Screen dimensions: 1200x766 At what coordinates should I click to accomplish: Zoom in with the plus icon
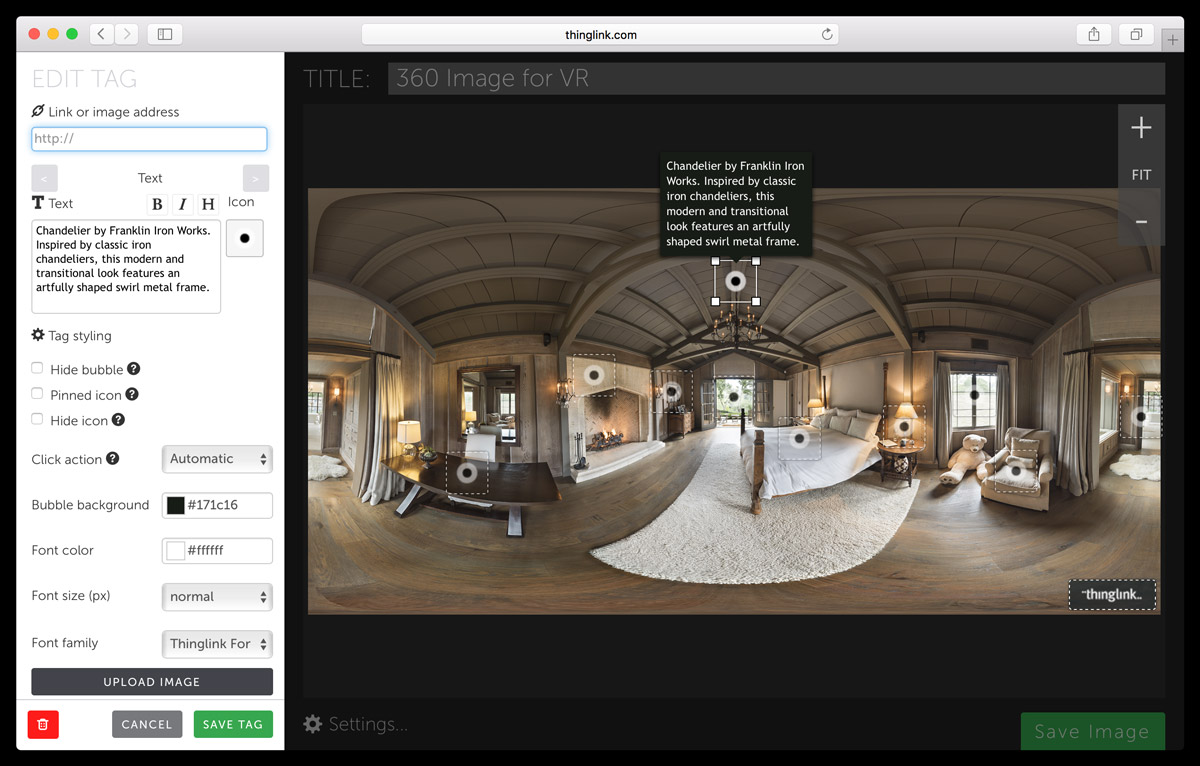[x=1141, y=128]
